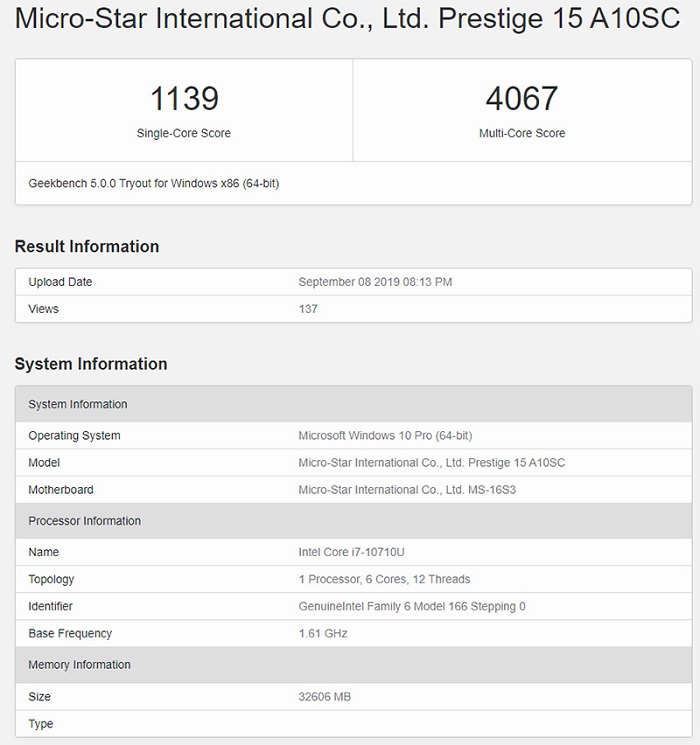Click the Result Information heading

[x=87, y=247]
